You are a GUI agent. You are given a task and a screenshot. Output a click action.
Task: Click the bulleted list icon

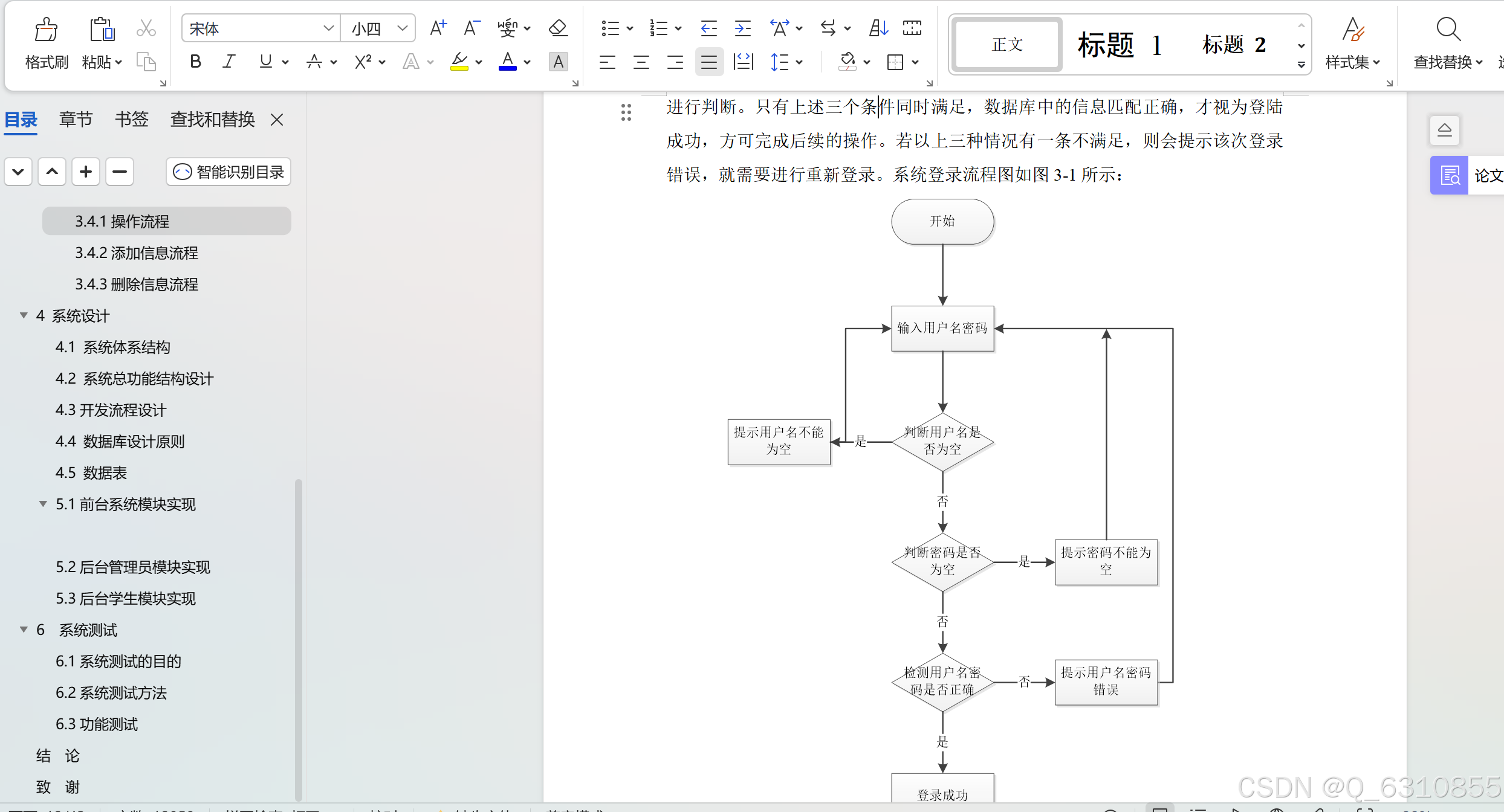610,28
